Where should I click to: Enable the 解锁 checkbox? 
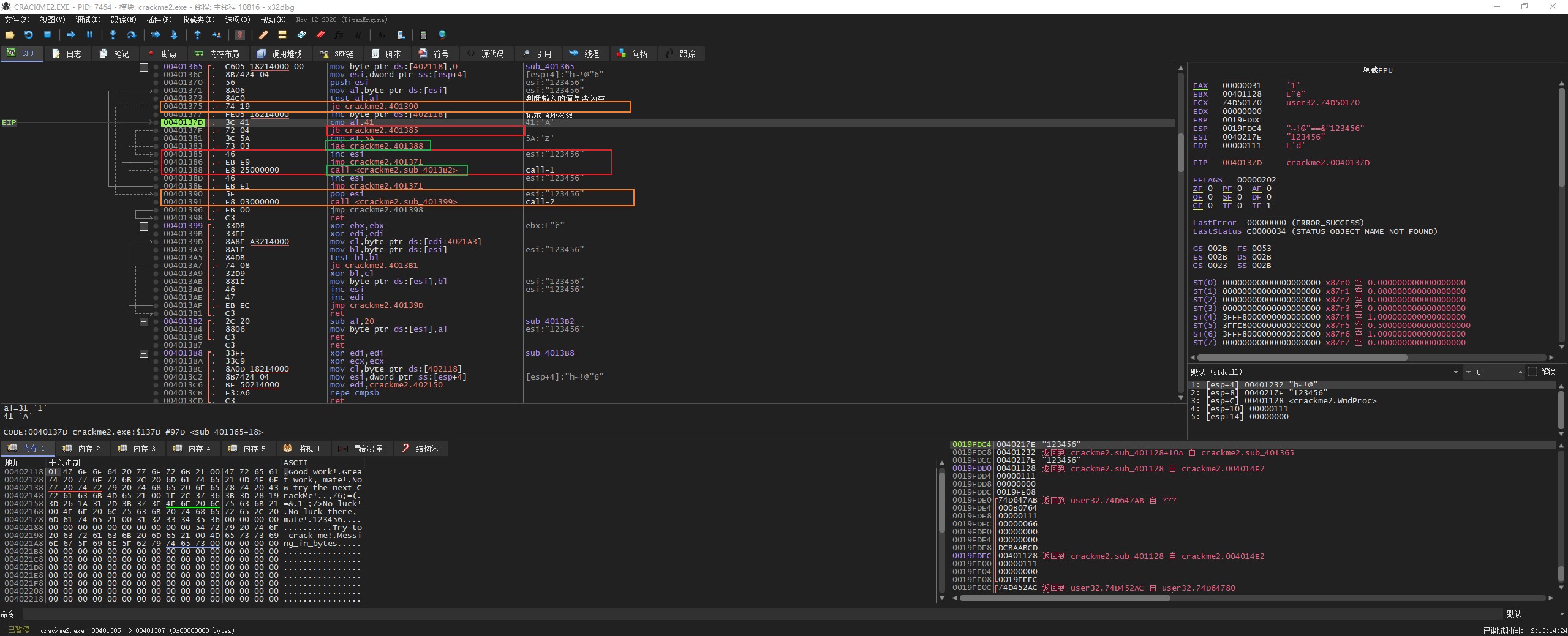click(1532, 372)
